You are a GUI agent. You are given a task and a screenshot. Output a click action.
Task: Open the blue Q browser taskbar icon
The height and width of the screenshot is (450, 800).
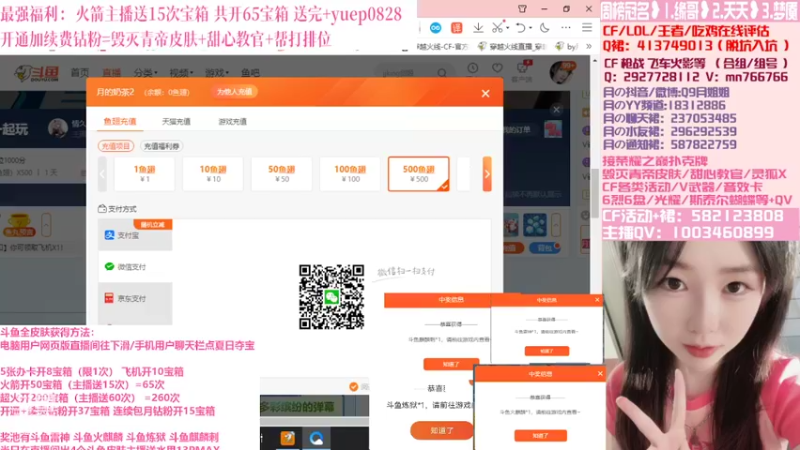(x=316, y=438)
